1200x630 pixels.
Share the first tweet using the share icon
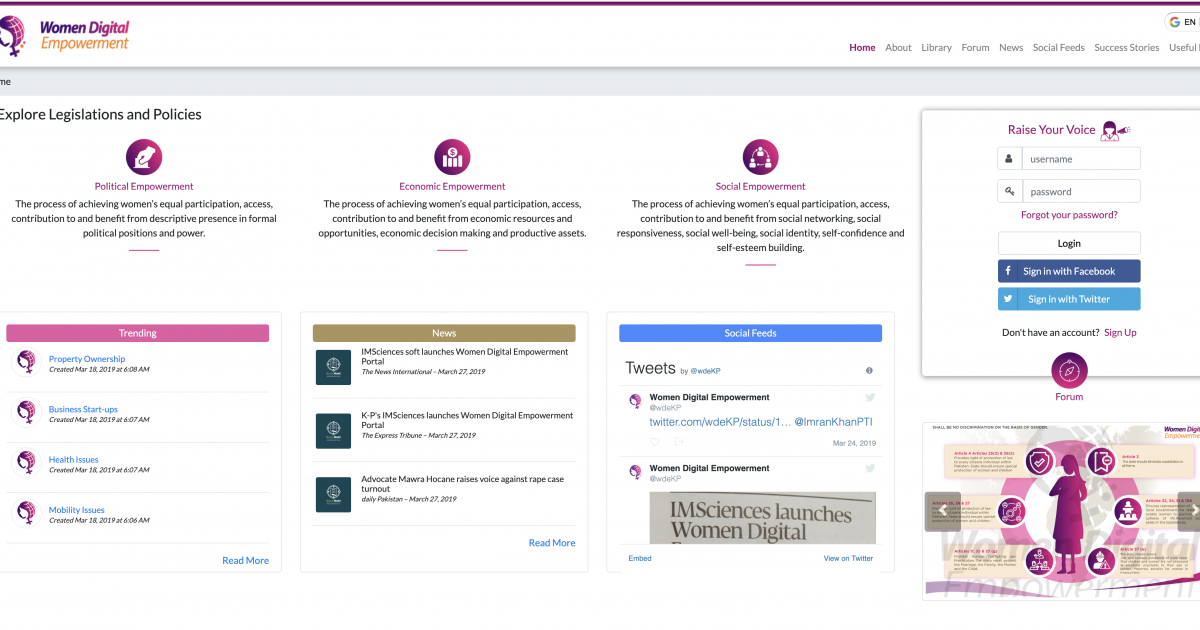679,442
